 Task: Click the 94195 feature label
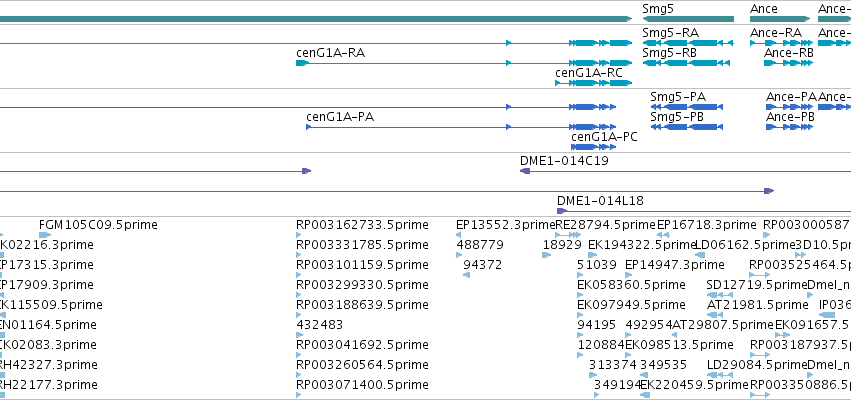tap(597, 325)
